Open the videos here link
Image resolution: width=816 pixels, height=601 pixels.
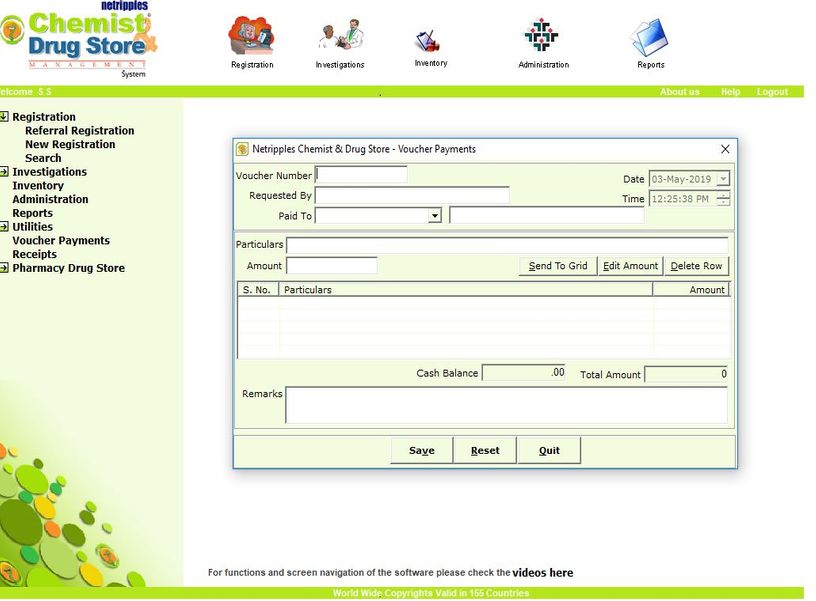click(x=543, y=573)
